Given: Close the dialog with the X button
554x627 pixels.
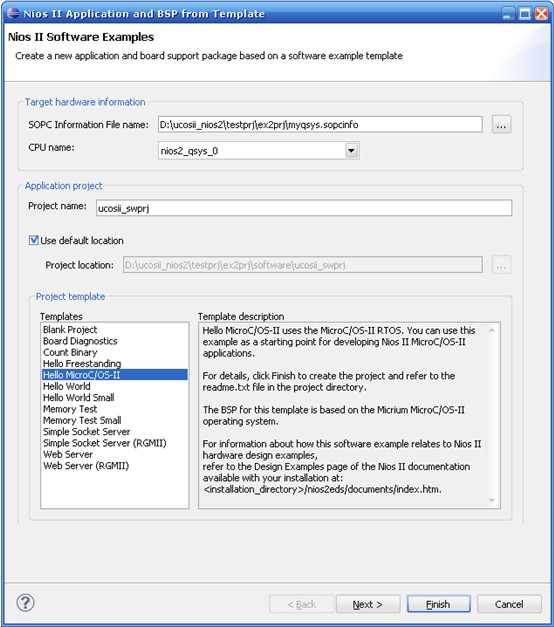Looking at the screenshot, I should 541,14.
